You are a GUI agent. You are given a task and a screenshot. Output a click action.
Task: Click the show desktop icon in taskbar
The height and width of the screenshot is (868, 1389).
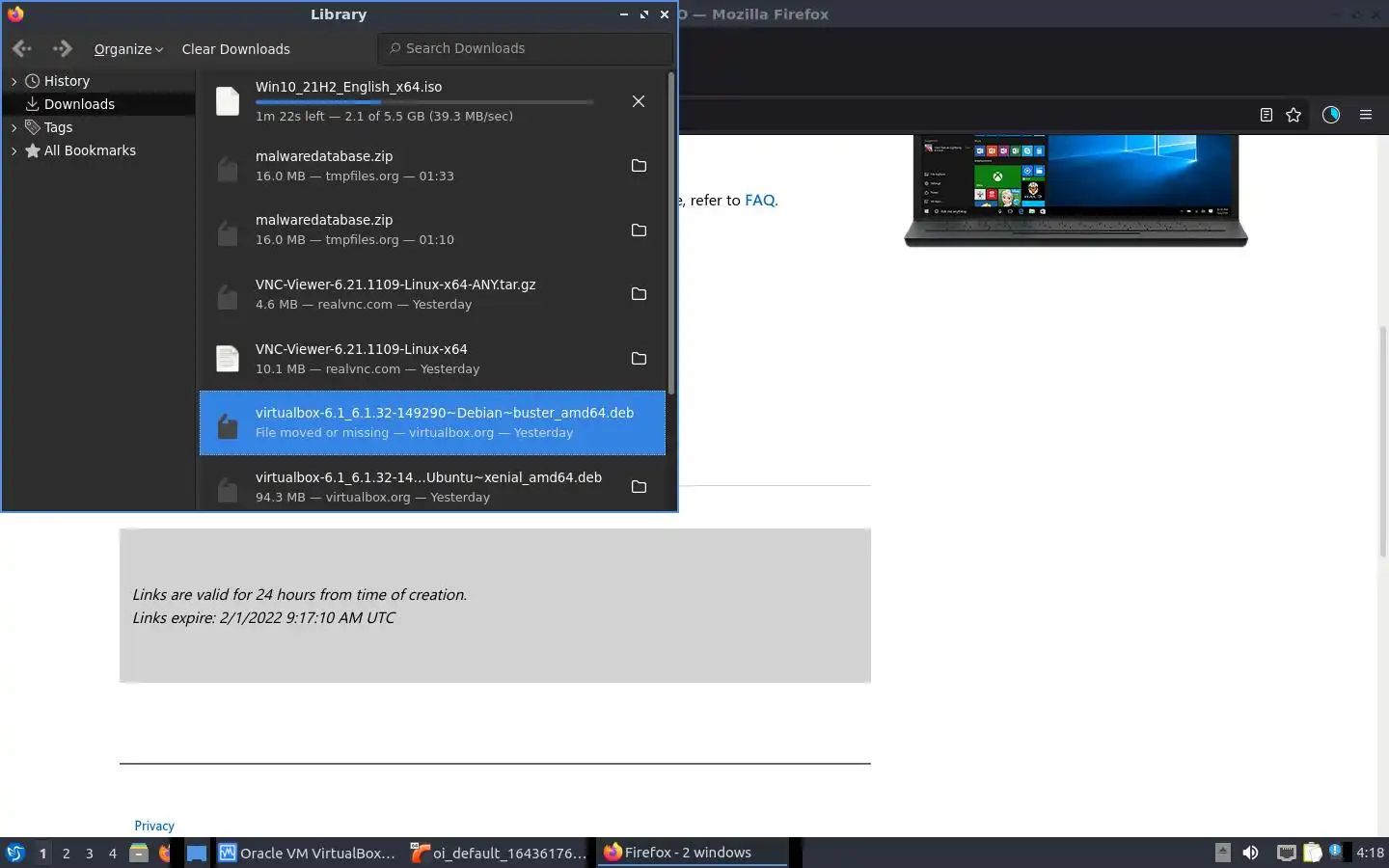[x=197, y=853]
